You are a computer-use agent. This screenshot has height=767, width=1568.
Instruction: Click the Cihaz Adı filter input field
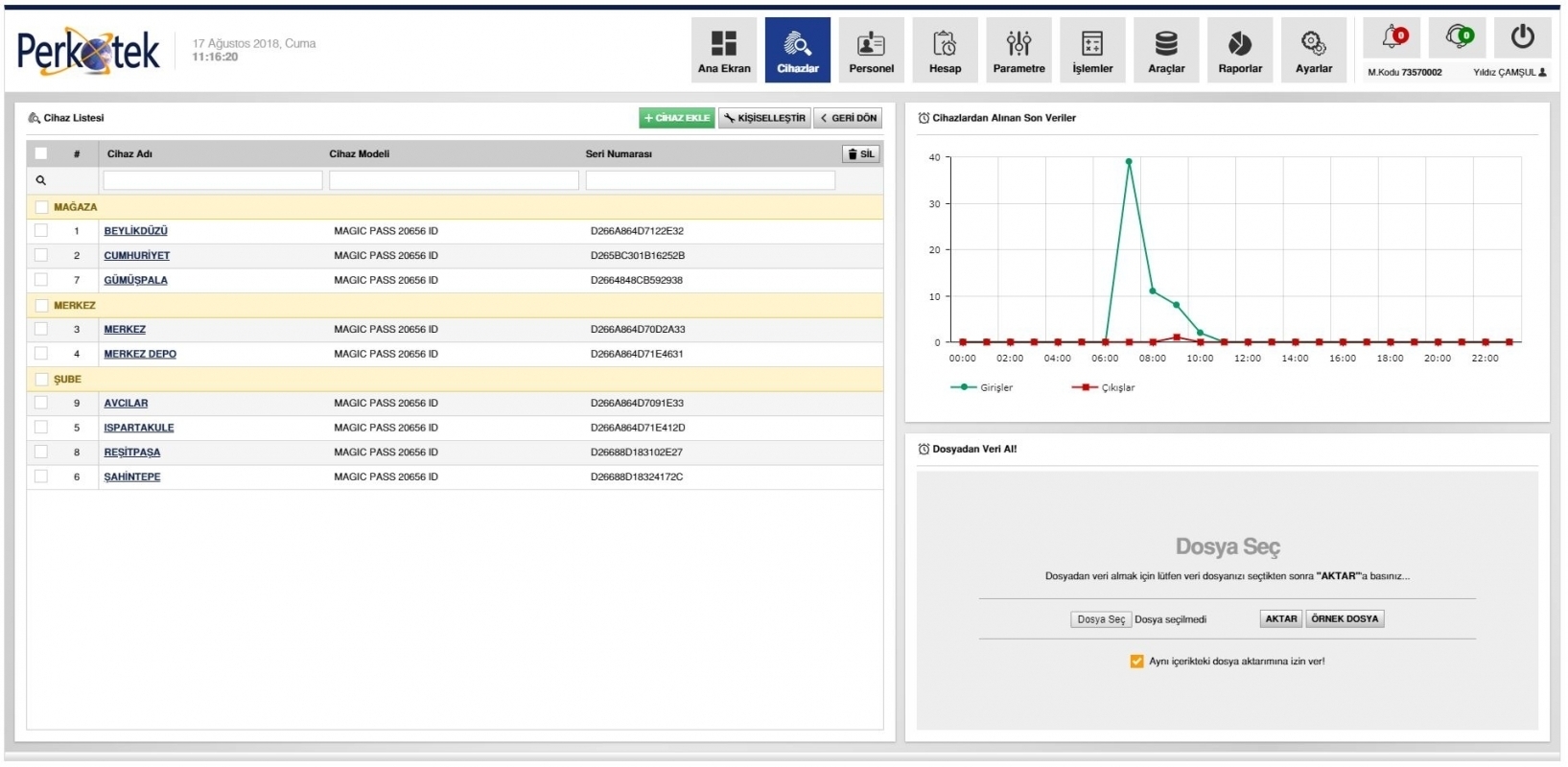[x=212, y=180]
